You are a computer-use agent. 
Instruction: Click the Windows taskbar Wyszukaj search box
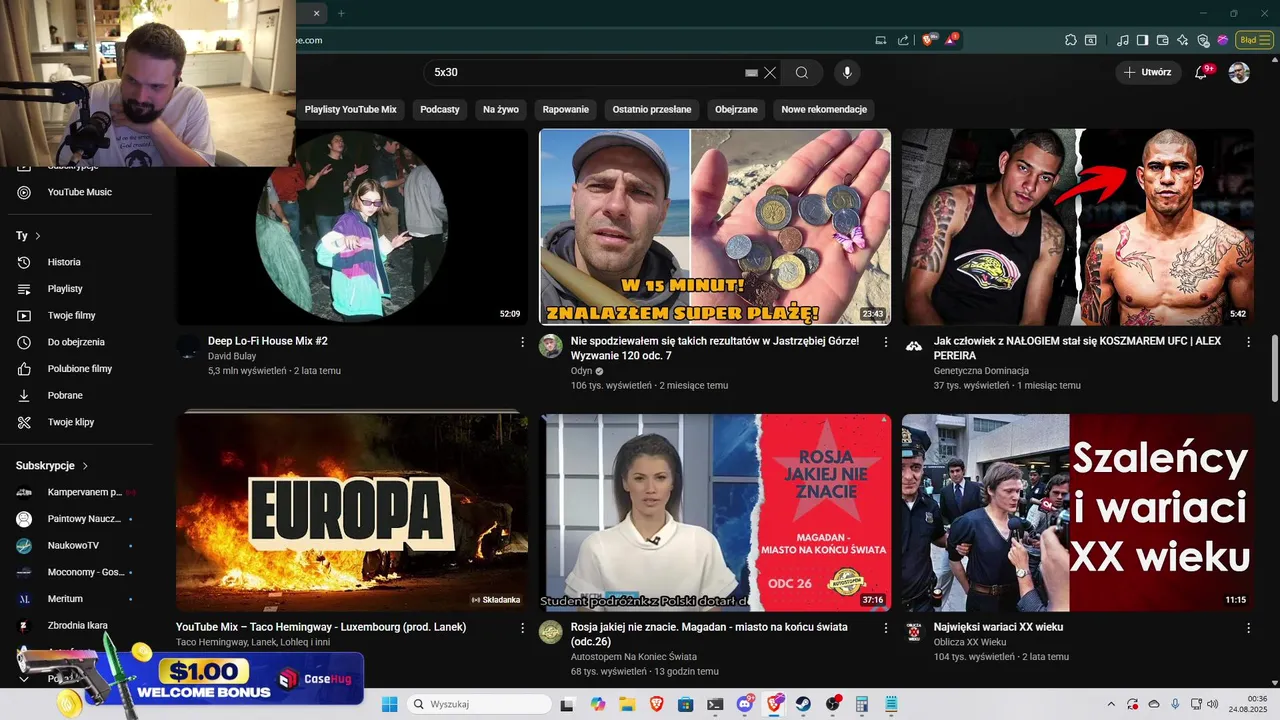[479, 704]
